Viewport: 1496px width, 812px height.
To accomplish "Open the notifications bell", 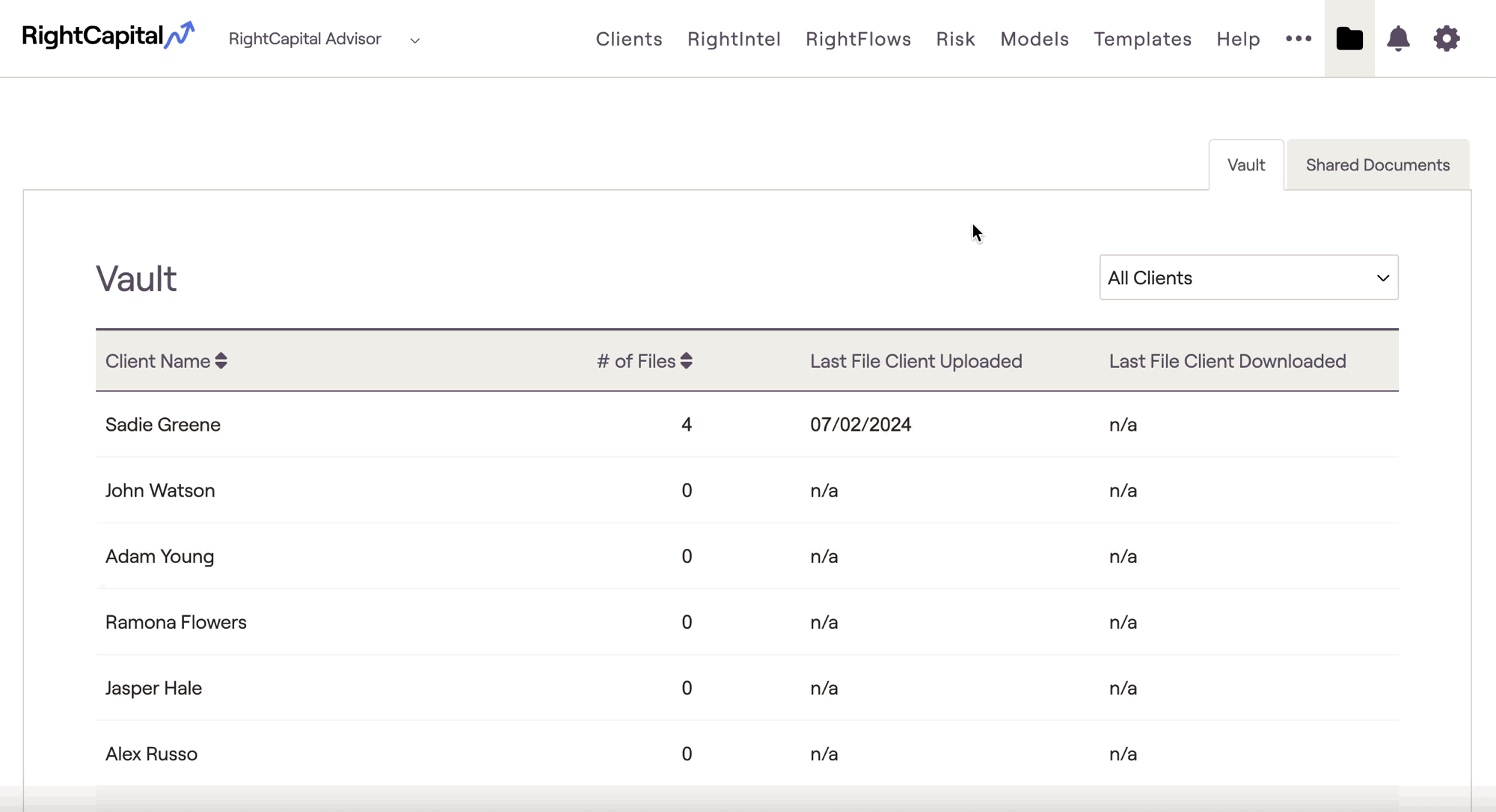I will coord(1398,38).
